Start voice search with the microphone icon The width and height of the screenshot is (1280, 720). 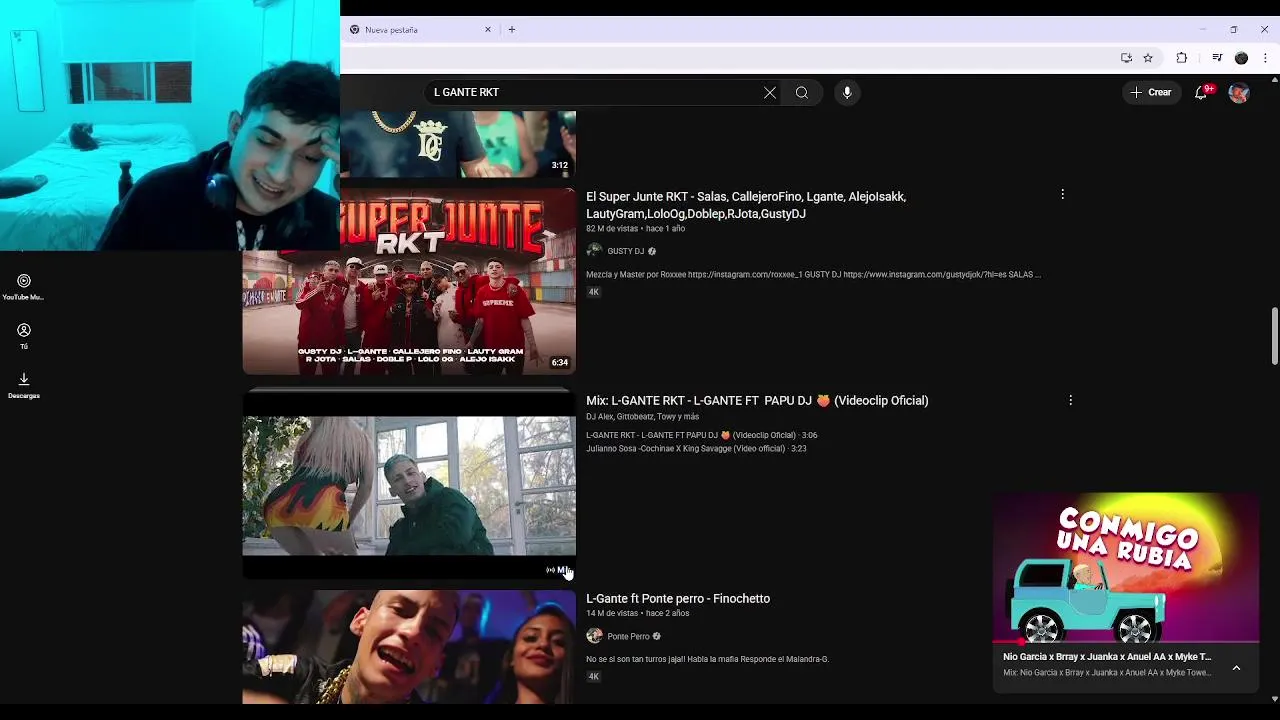(x=847, y=92)
